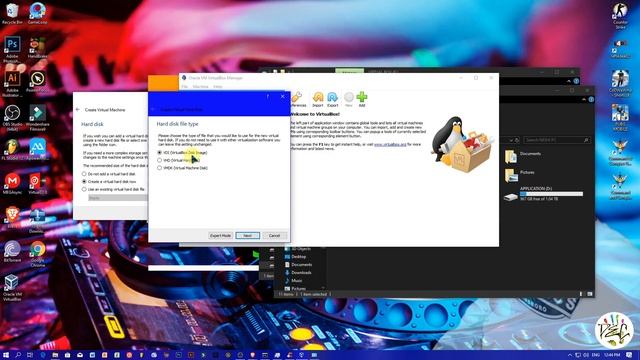Image resolution: width=640 pixels, height=360 pixels.
Task: Select Documents in File Explorer navigation tree
Action: pos(298,264)
